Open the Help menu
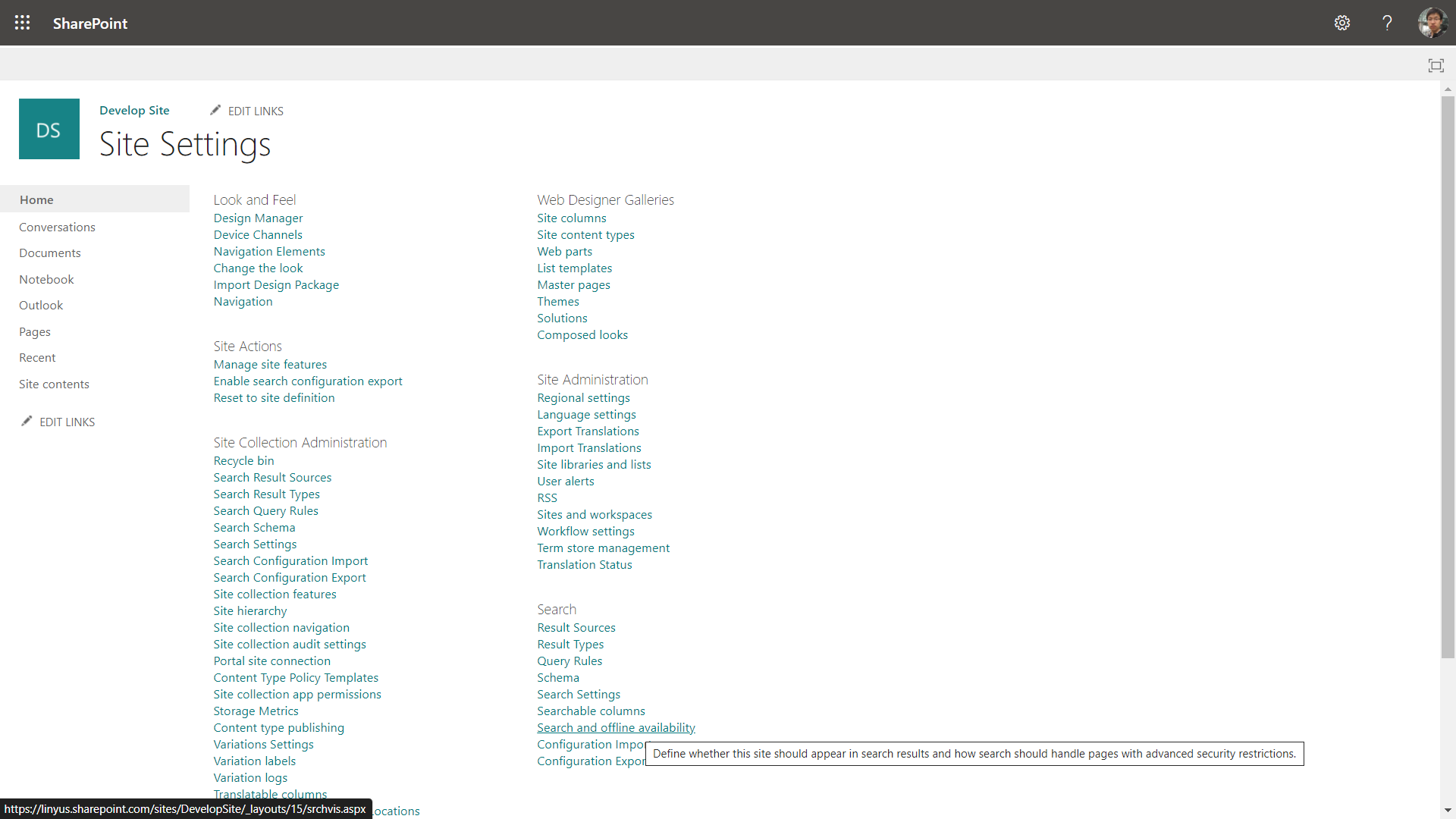The height and width of the screenshot is (819, 1456). 1387,23
